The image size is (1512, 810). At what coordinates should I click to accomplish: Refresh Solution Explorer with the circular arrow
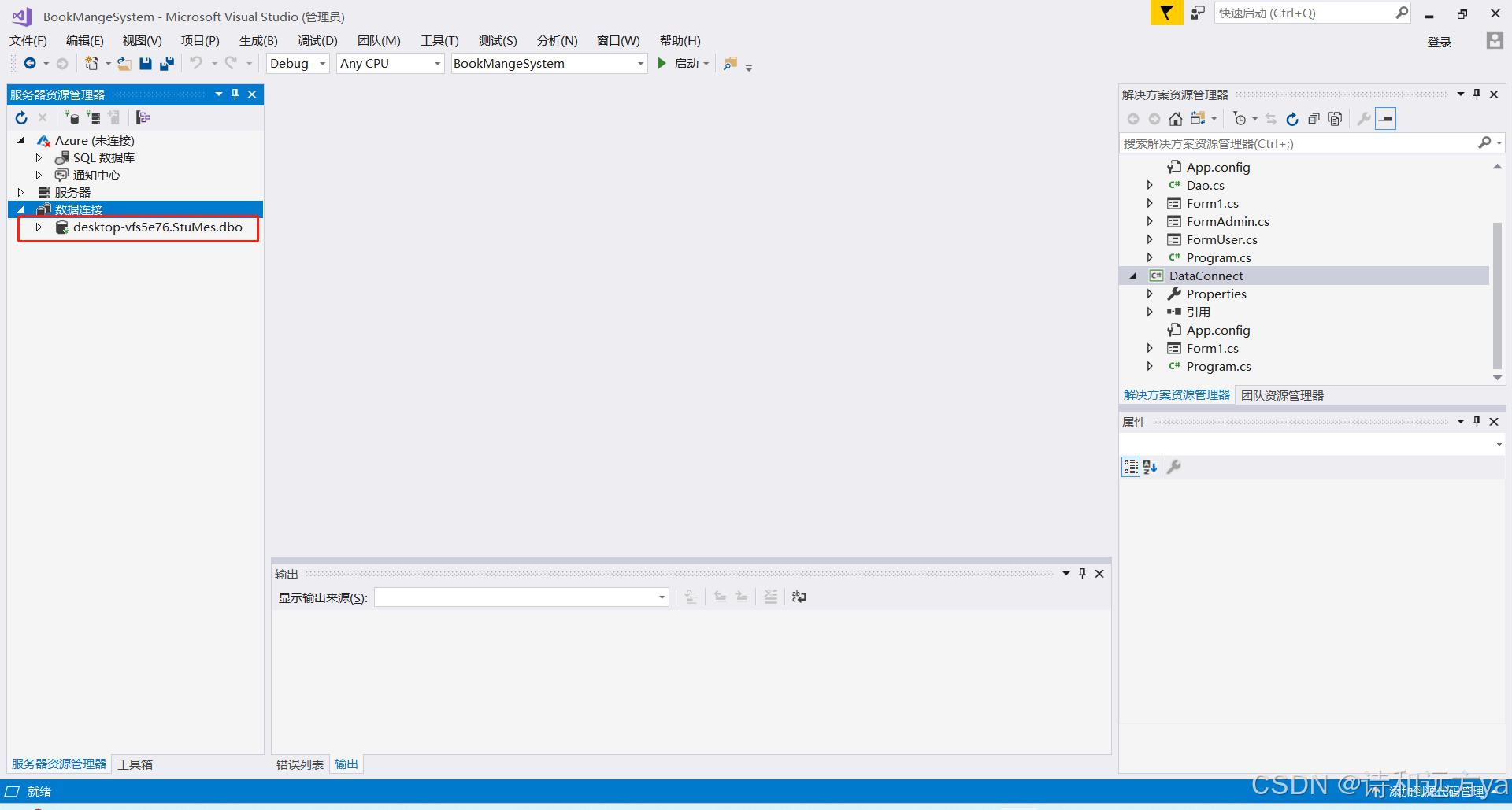[x=1292, y=119]
